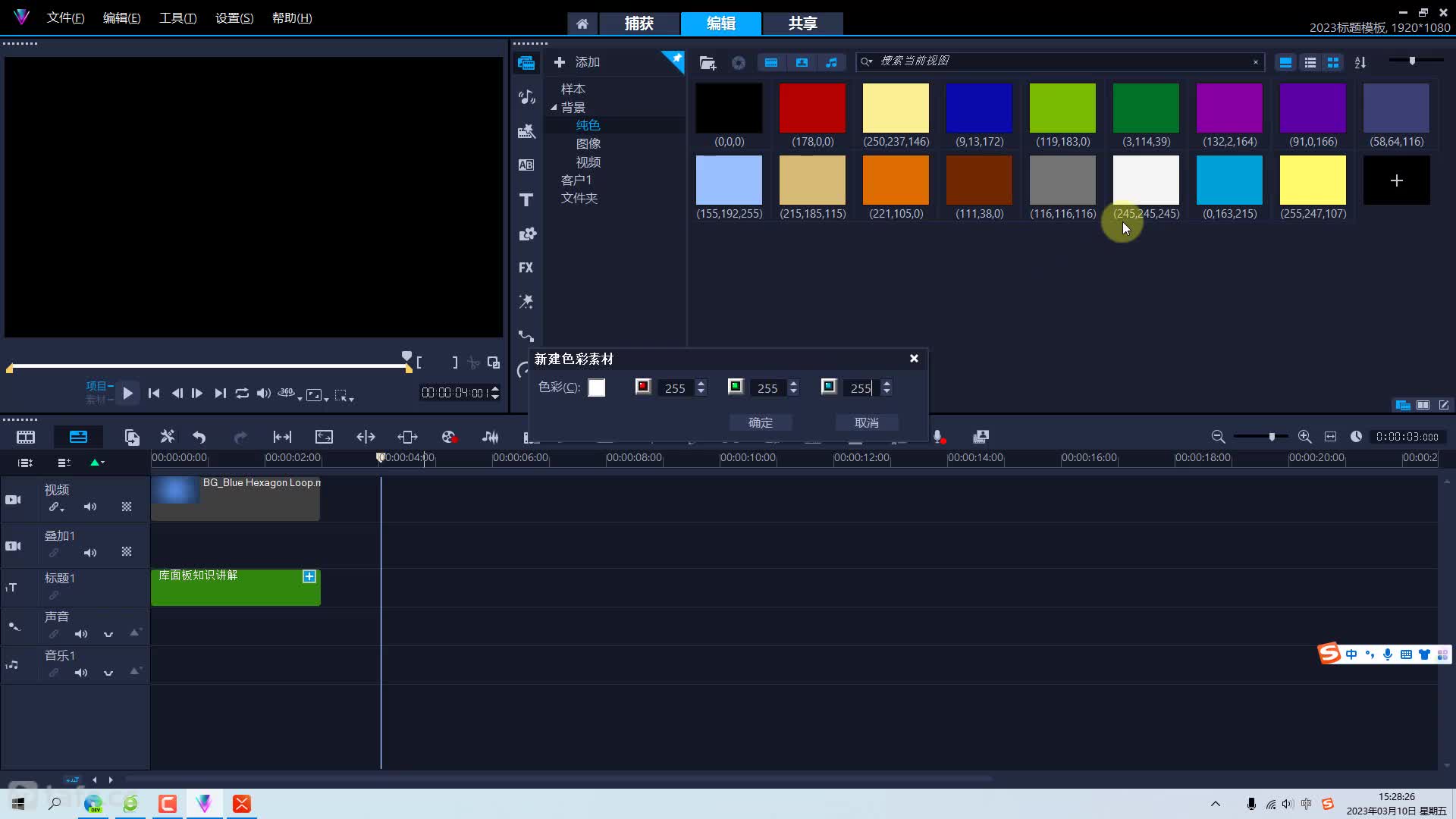
Task: Confirm with 确定 in color dialog
Action: [x=761, y=422]
